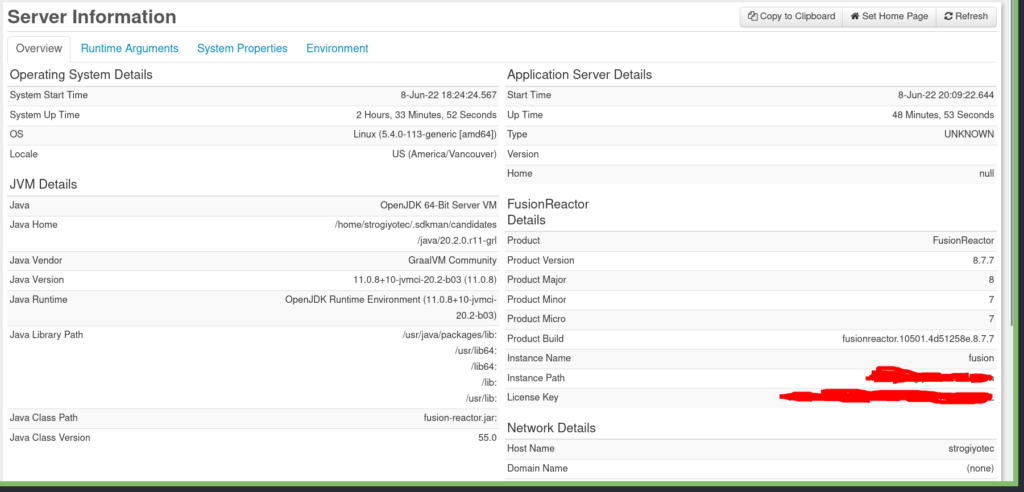Click the Java Class Version value 55.0
This screenshot has width=1024, height=492.
(487, 437)
